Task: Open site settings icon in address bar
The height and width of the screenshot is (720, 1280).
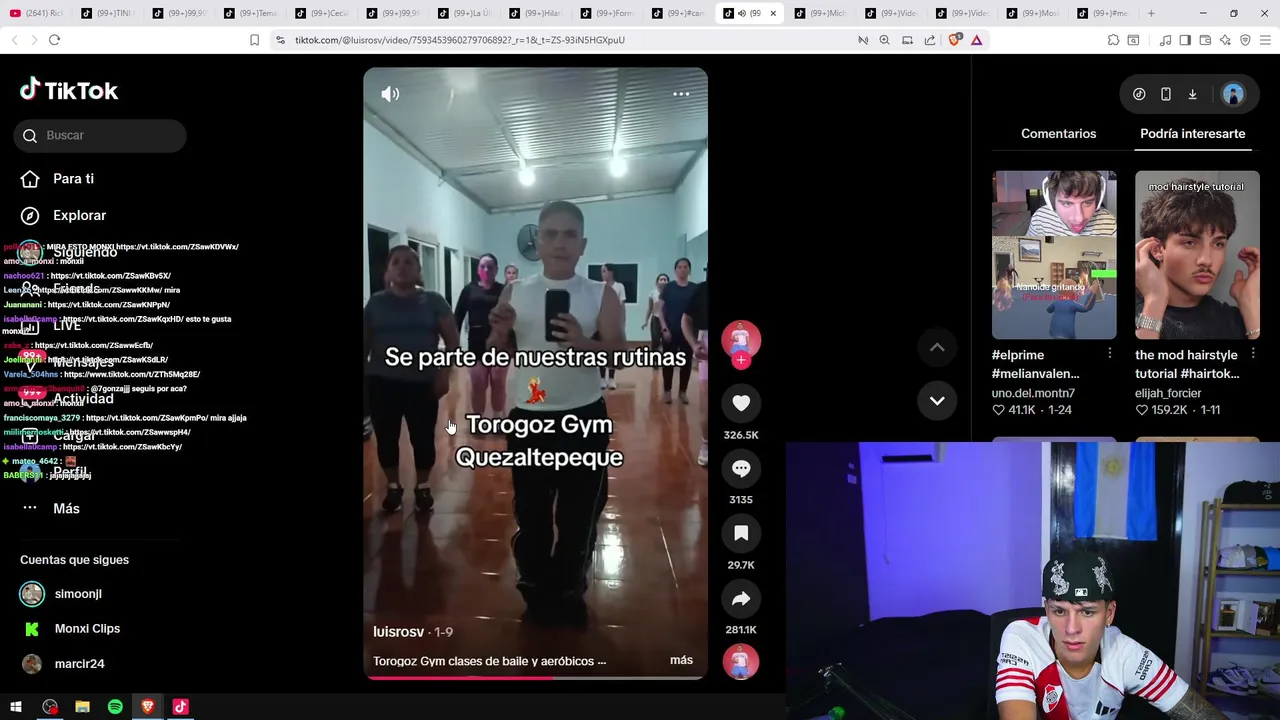Action: click(280, 40)
